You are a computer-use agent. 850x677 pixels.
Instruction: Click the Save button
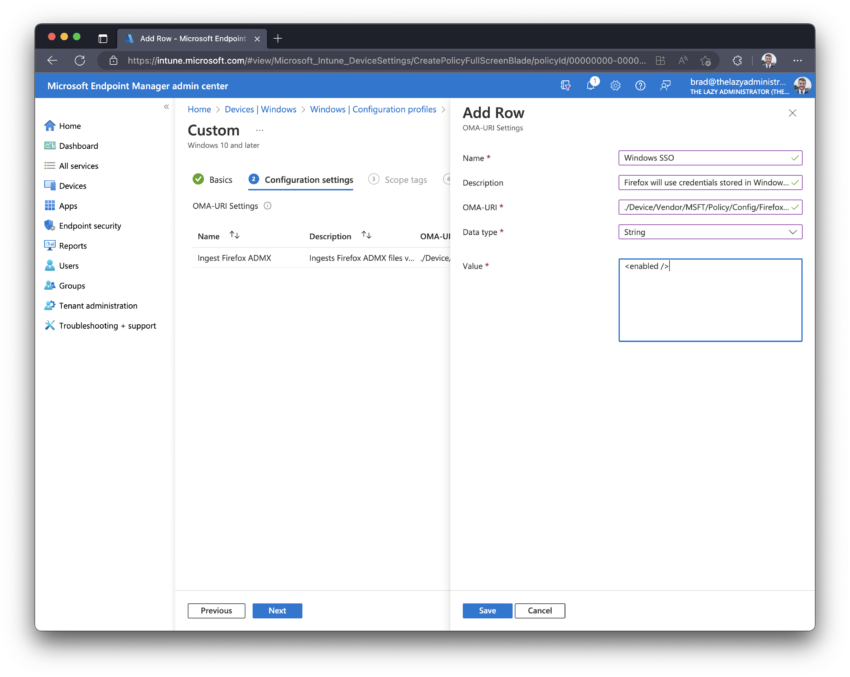(487, 611)
